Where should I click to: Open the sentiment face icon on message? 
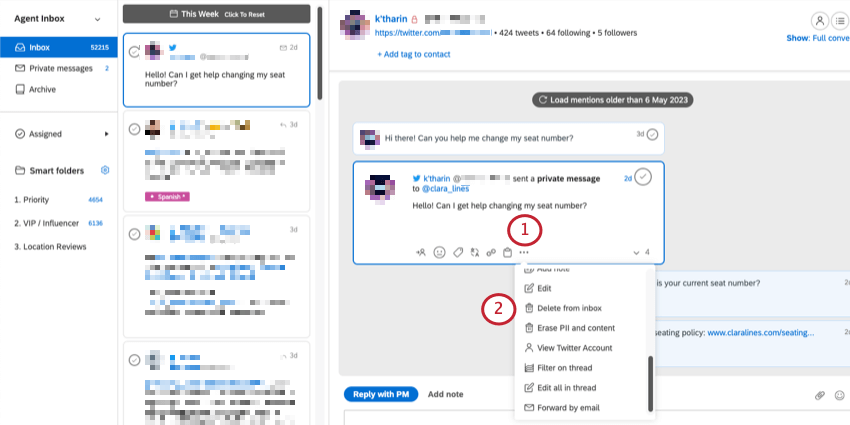[439, 252]
